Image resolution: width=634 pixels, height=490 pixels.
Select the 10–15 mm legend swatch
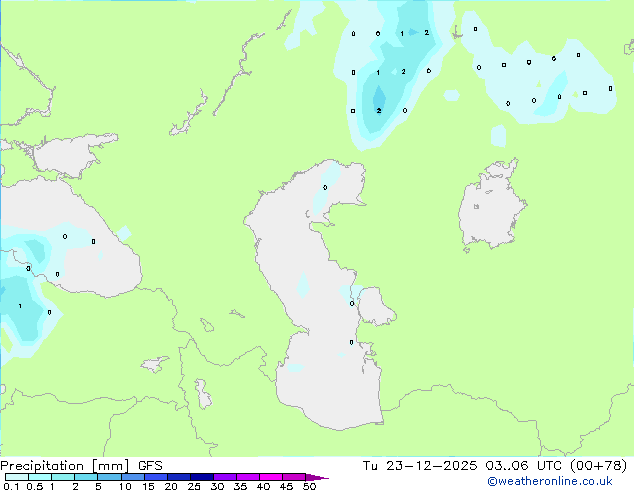pos(132,477)
